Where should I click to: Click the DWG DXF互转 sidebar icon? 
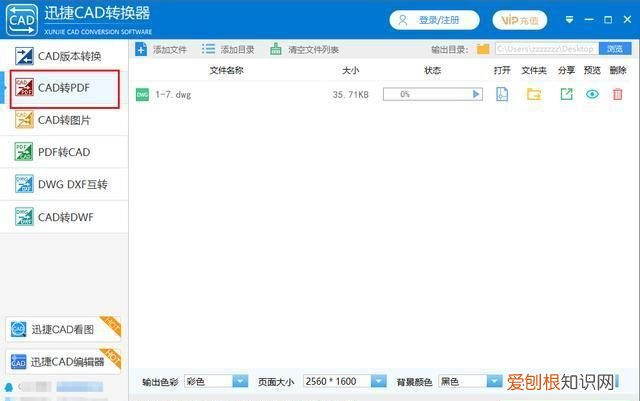[x=24, y=184]
